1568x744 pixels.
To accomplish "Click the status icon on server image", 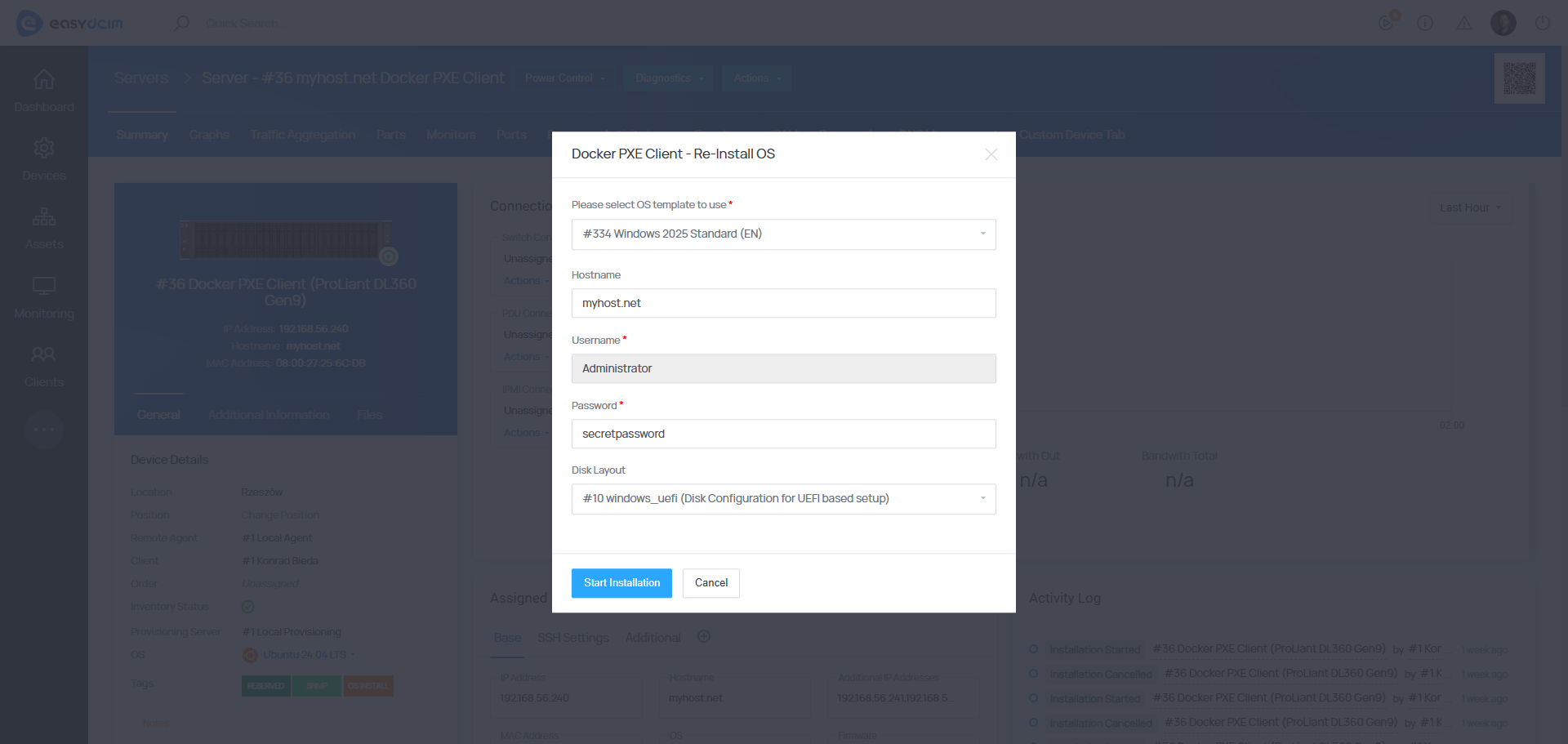I will click(389, 256).
